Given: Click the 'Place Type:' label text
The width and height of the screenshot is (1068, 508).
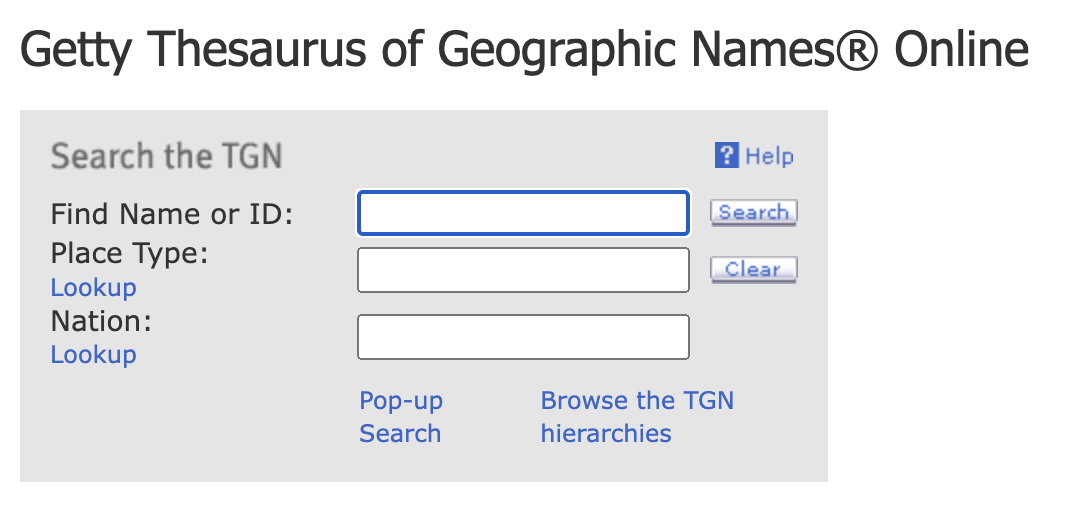Looking at the screenshot, I should pyautogui.click(x=129, y=254).
